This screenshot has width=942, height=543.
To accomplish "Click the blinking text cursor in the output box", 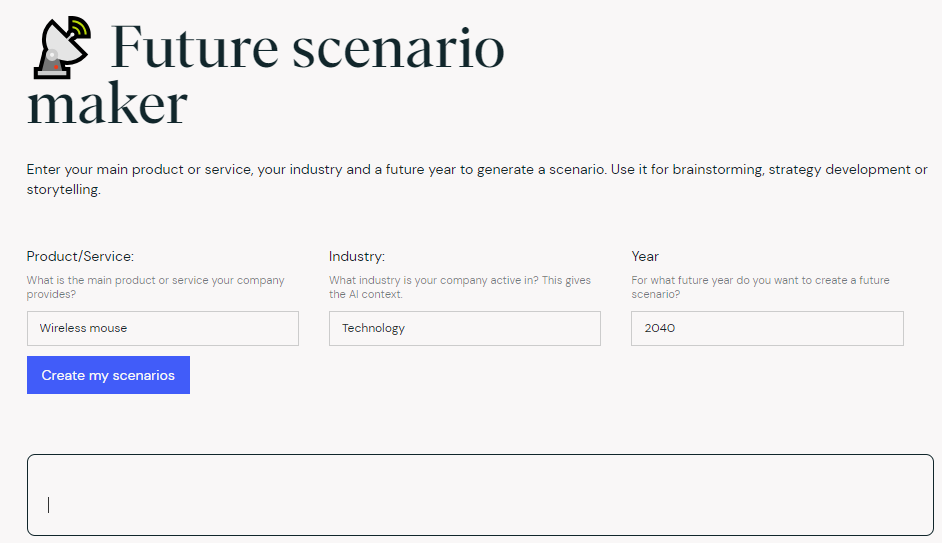I will (x=49, y=505).
